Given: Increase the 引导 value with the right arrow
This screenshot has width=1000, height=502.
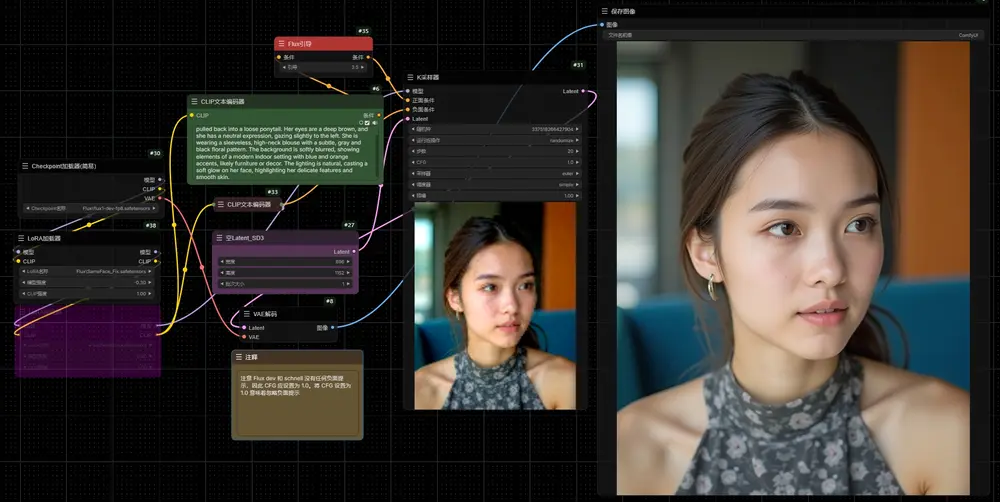Looking at the screenshot, I should click(x=363, y=67).
